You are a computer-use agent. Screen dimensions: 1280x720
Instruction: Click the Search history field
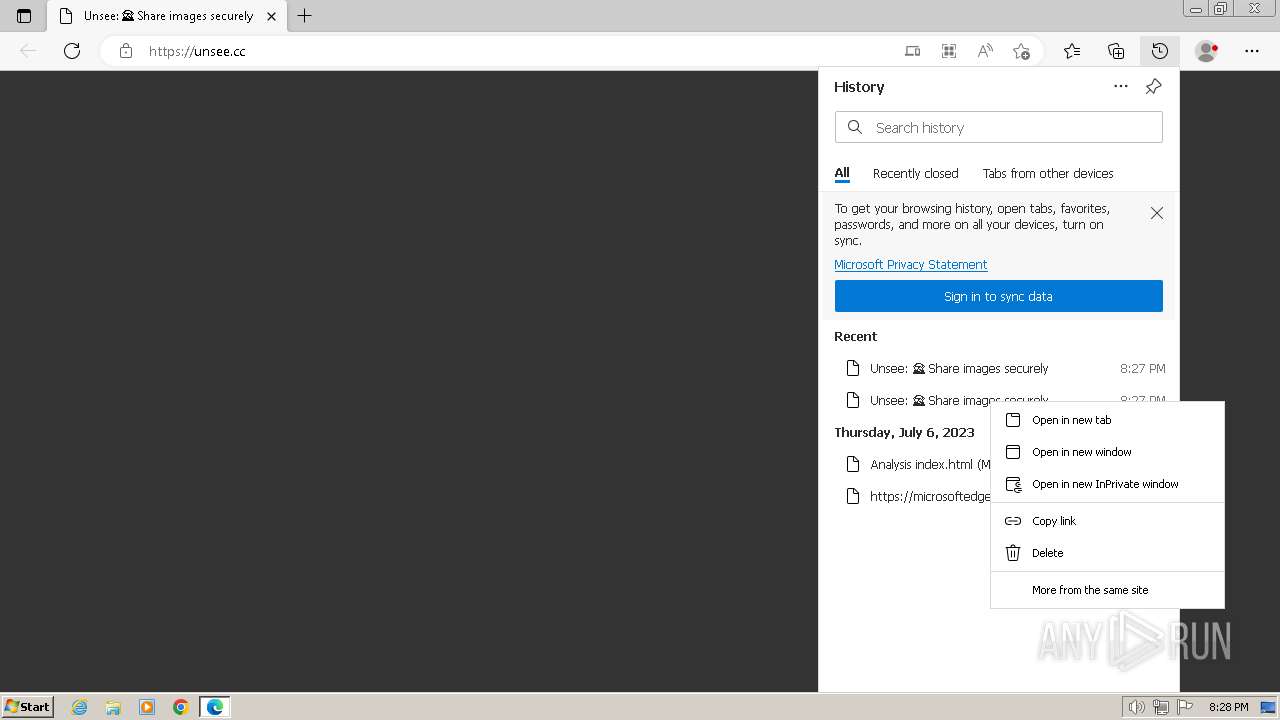pyautogui.click(x=998, y=127)
